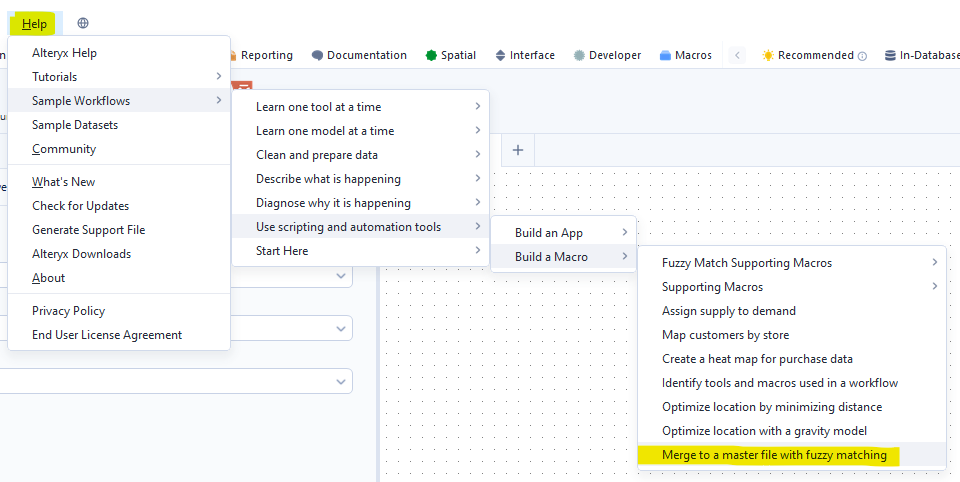The width and height of the screenshot is (960, 482).
Task: Open the In-Database tool category
Action: click(919, 56)
